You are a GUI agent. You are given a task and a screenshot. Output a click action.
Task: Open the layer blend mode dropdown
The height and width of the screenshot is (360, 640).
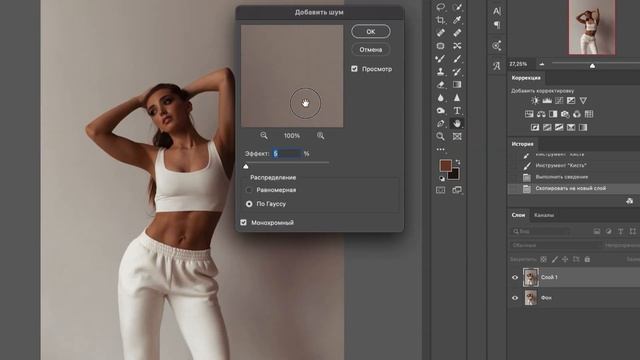tap(556, 245)
